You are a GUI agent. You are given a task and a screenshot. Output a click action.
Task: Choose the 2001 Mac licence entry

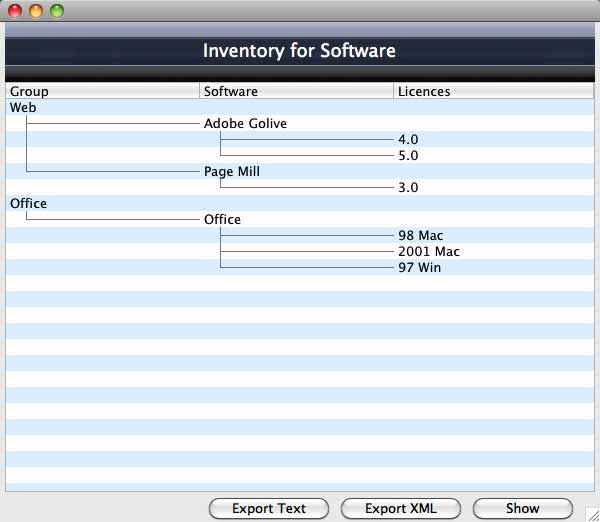click(x=429, y=252)
